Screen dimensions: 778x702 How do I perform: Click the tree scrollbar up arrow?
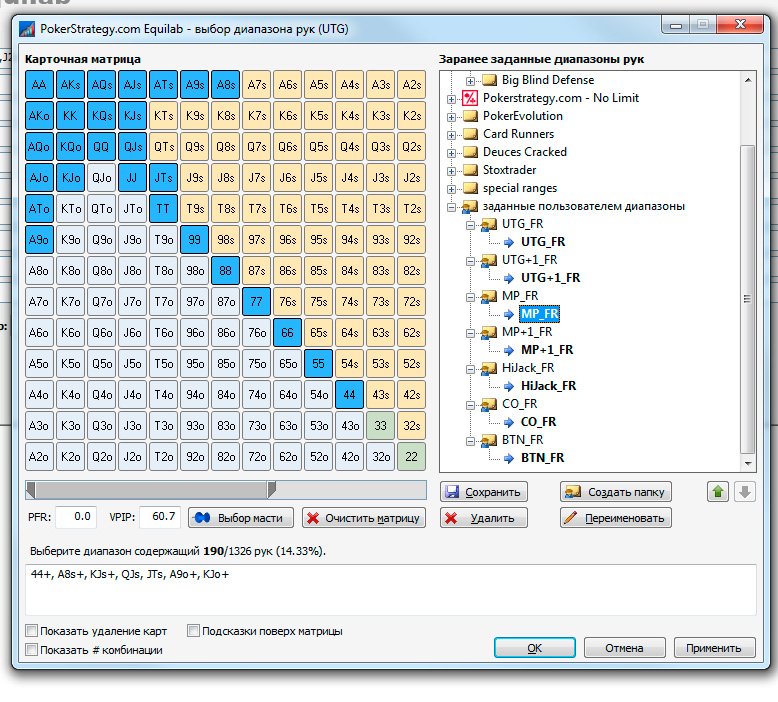click(x=748, y=80)
